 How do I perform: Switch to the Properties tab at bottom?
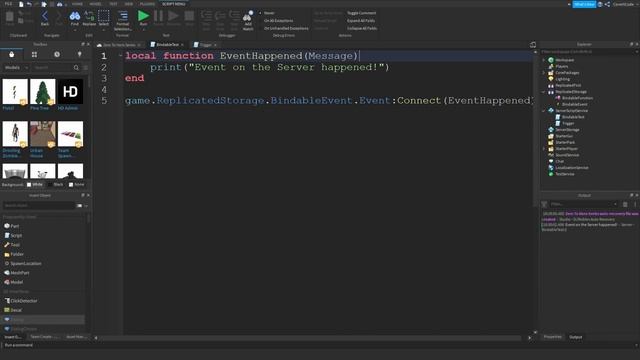coord(552,337)
